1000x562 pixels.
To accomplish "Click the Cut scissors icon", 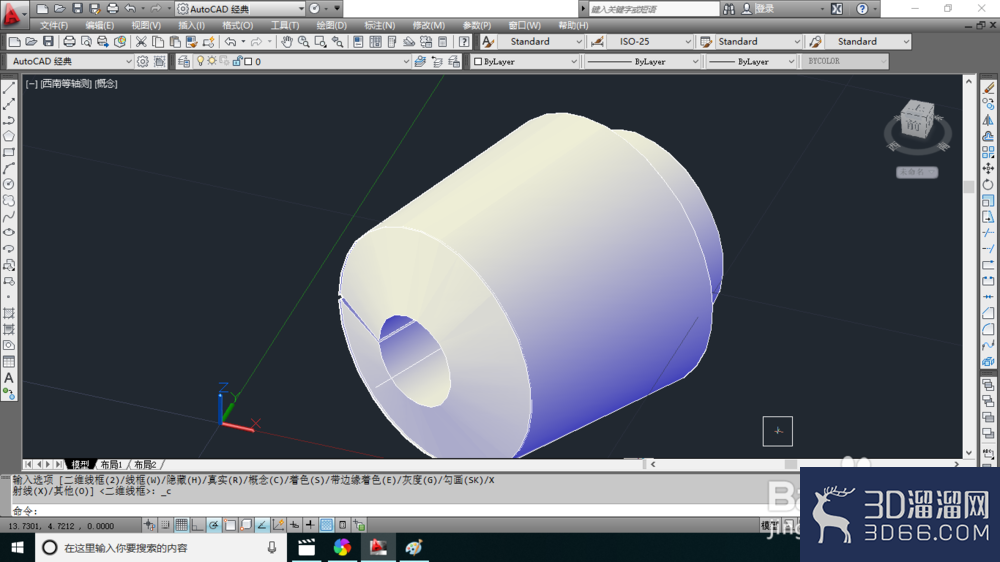I will click(141, 41).
